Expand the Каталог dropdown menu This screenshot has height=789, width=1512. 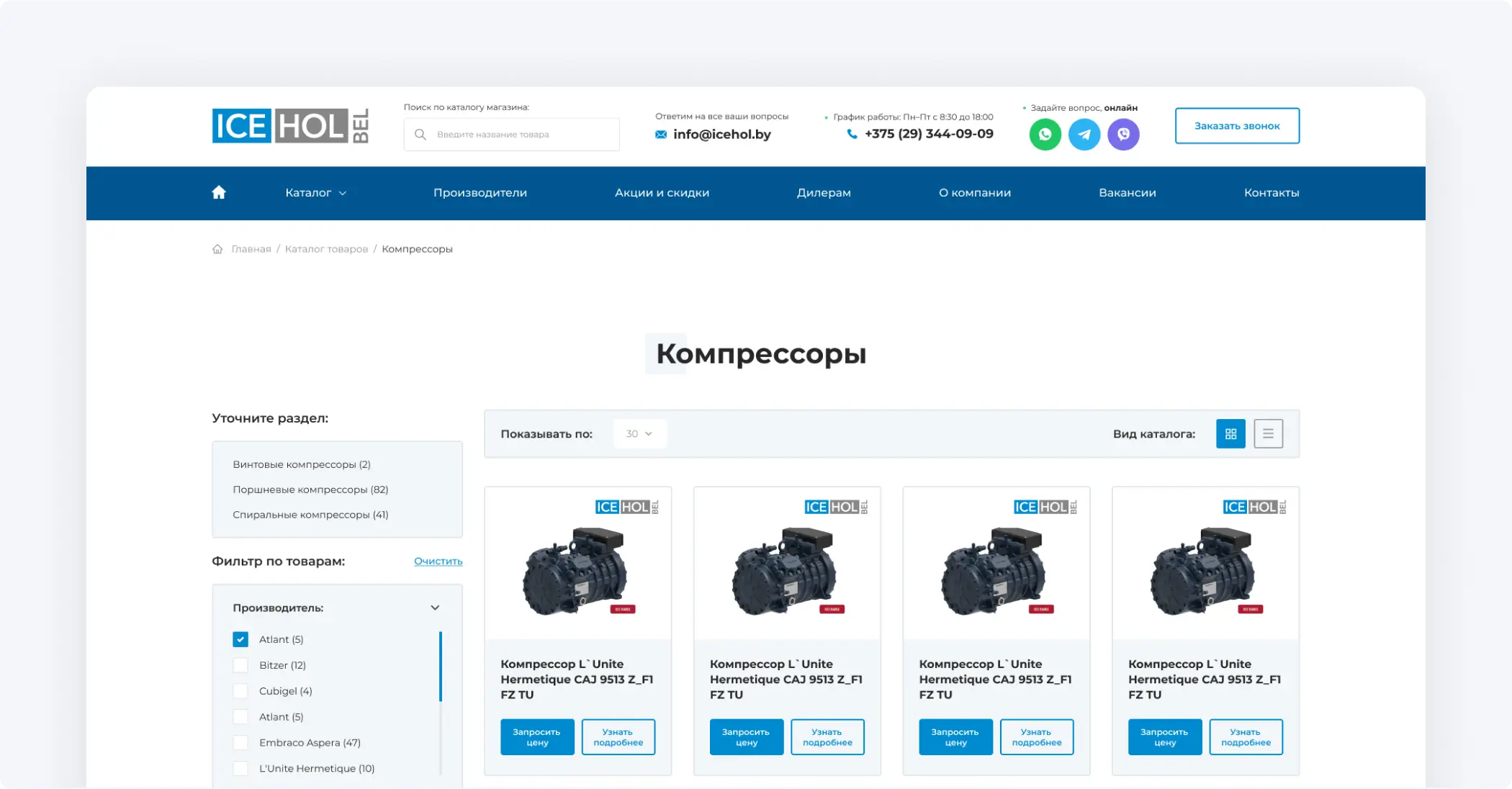click(x=315, y=192)
